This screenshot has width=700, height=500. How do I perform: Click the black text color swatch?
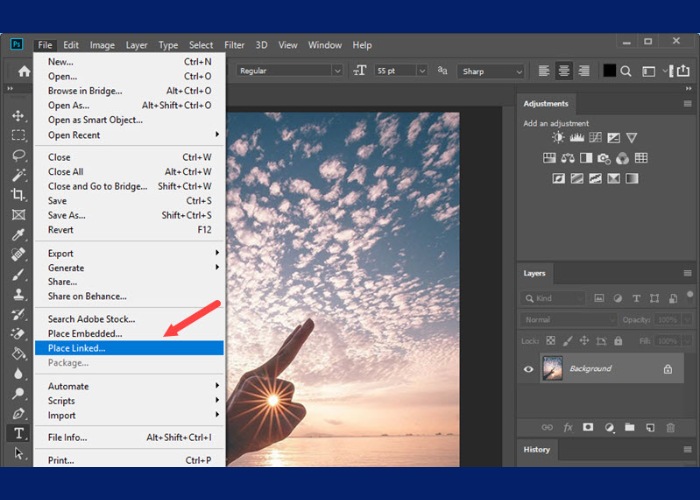pos(609,71)
